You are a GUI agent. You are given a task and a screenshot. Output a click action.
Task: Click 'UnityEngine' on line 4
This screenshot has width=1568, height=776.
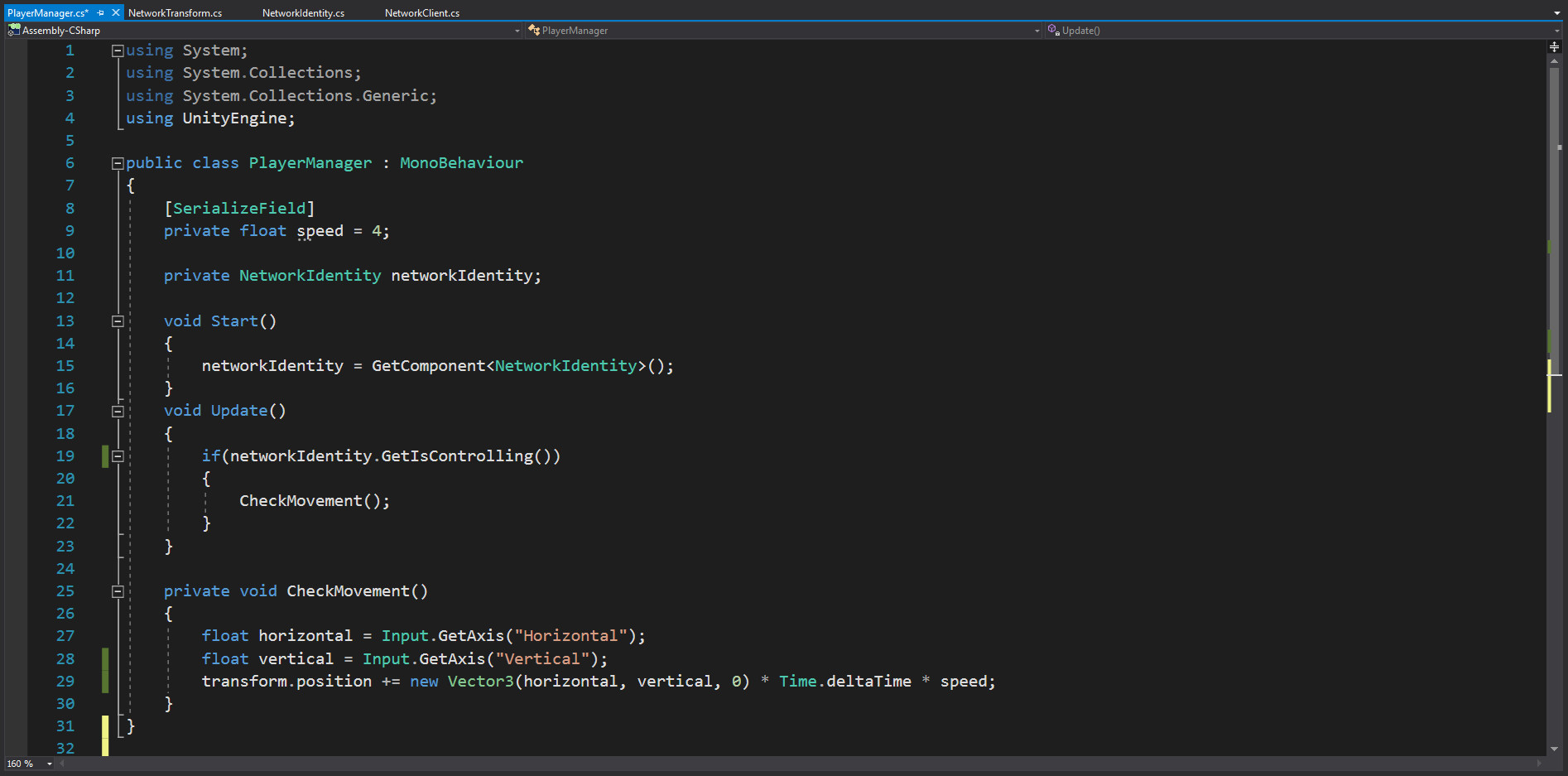coord(234,118)
